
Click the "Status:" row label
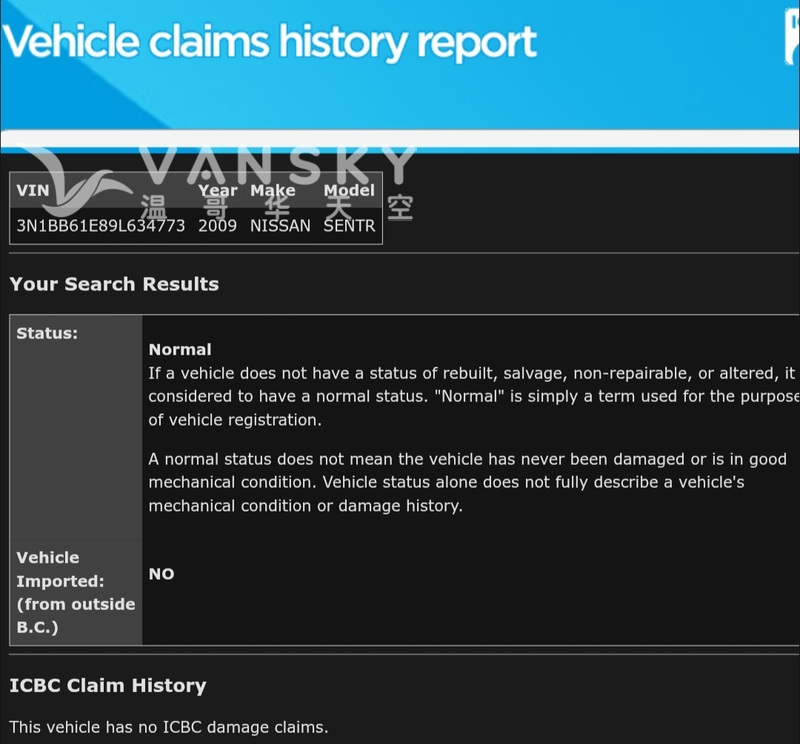pyautogui.click(x=47, y=334)
